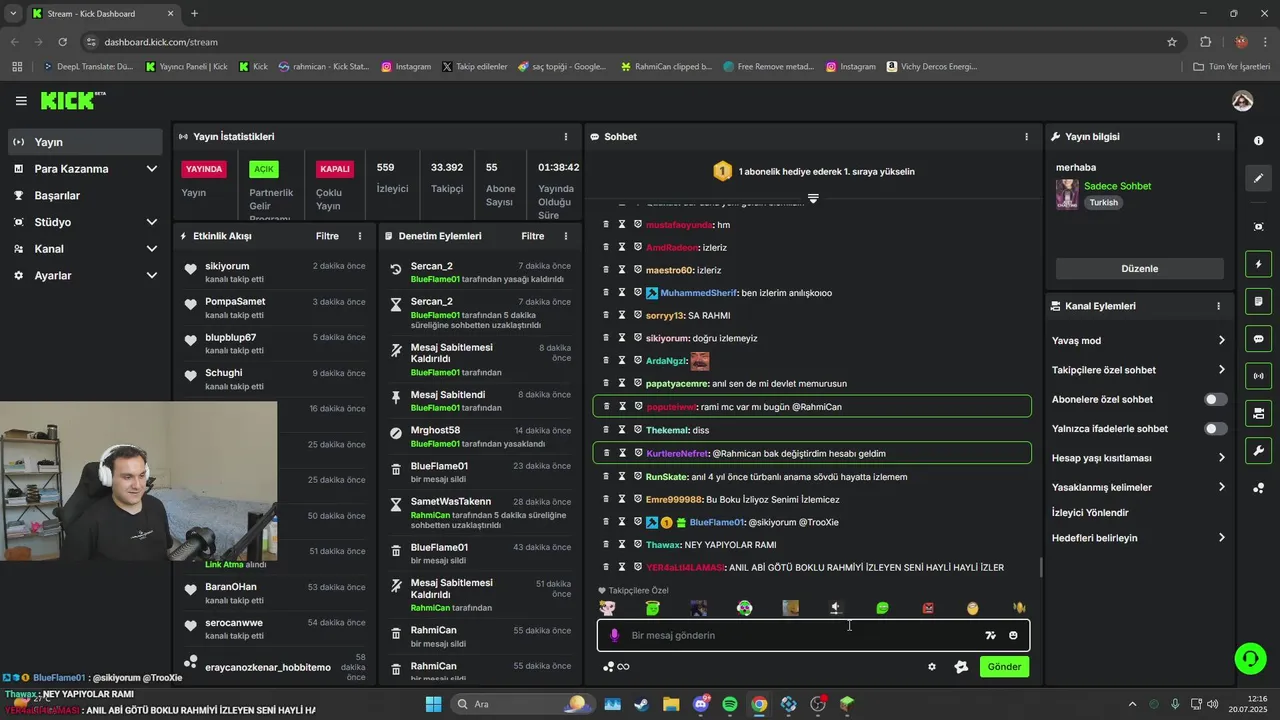The image size is (1280, 720).
Task: Click the info icon in right sidebar
Action: pyautogui.click(x=1259, y=141)
